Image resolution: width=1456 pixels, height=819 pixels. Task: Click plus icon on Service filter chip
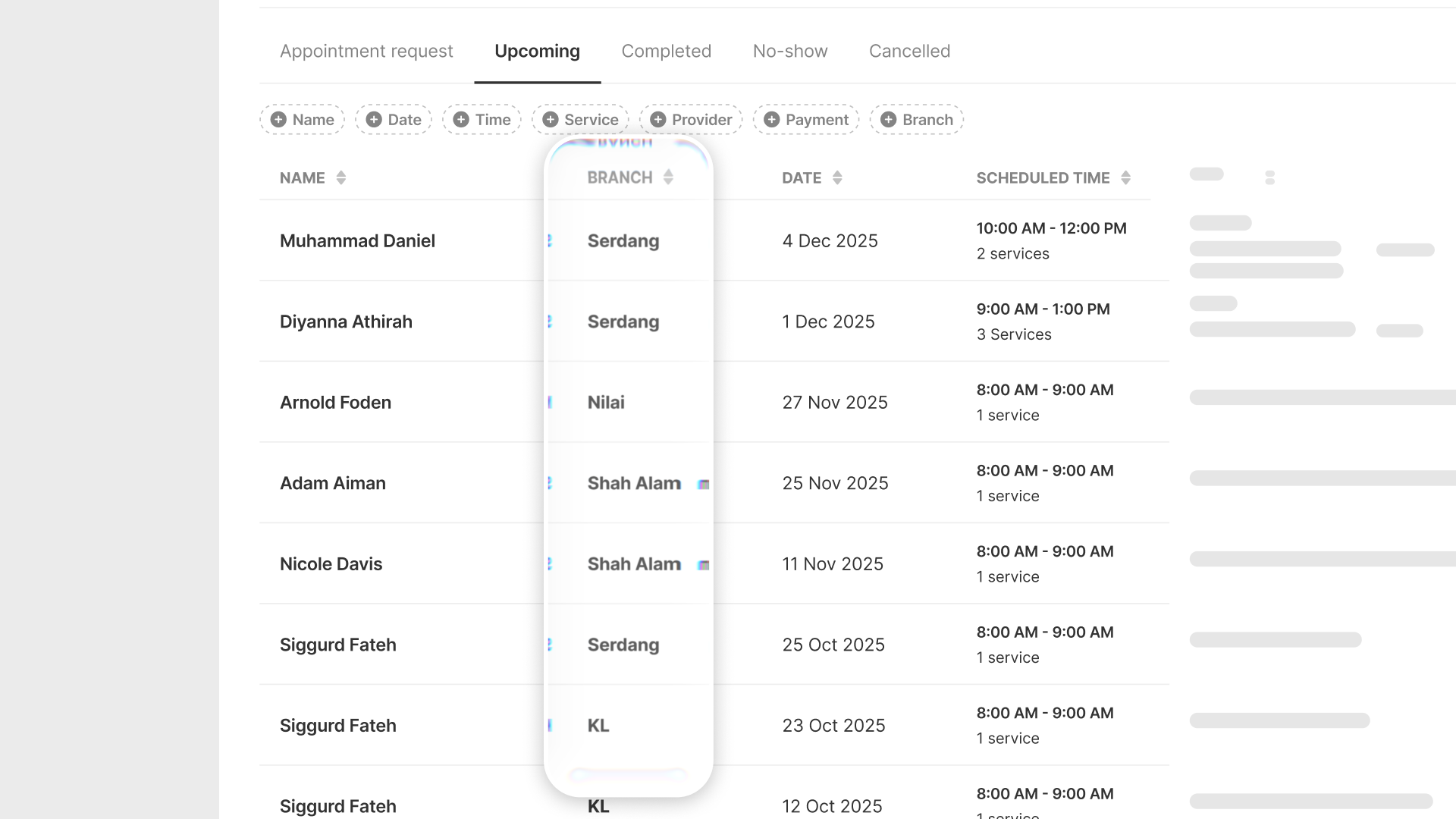point(551,120)
